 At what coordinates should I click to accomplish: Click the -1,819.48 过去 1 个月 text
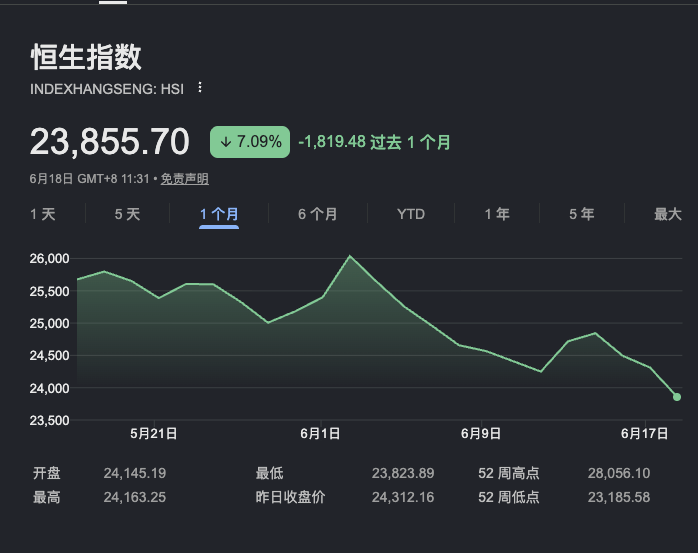(x=374, y=142)
